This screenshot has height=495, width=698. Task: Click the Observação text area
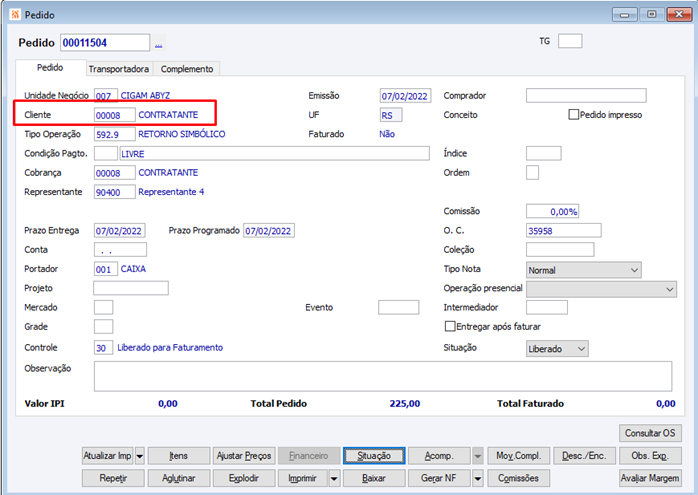click(383, 377)
